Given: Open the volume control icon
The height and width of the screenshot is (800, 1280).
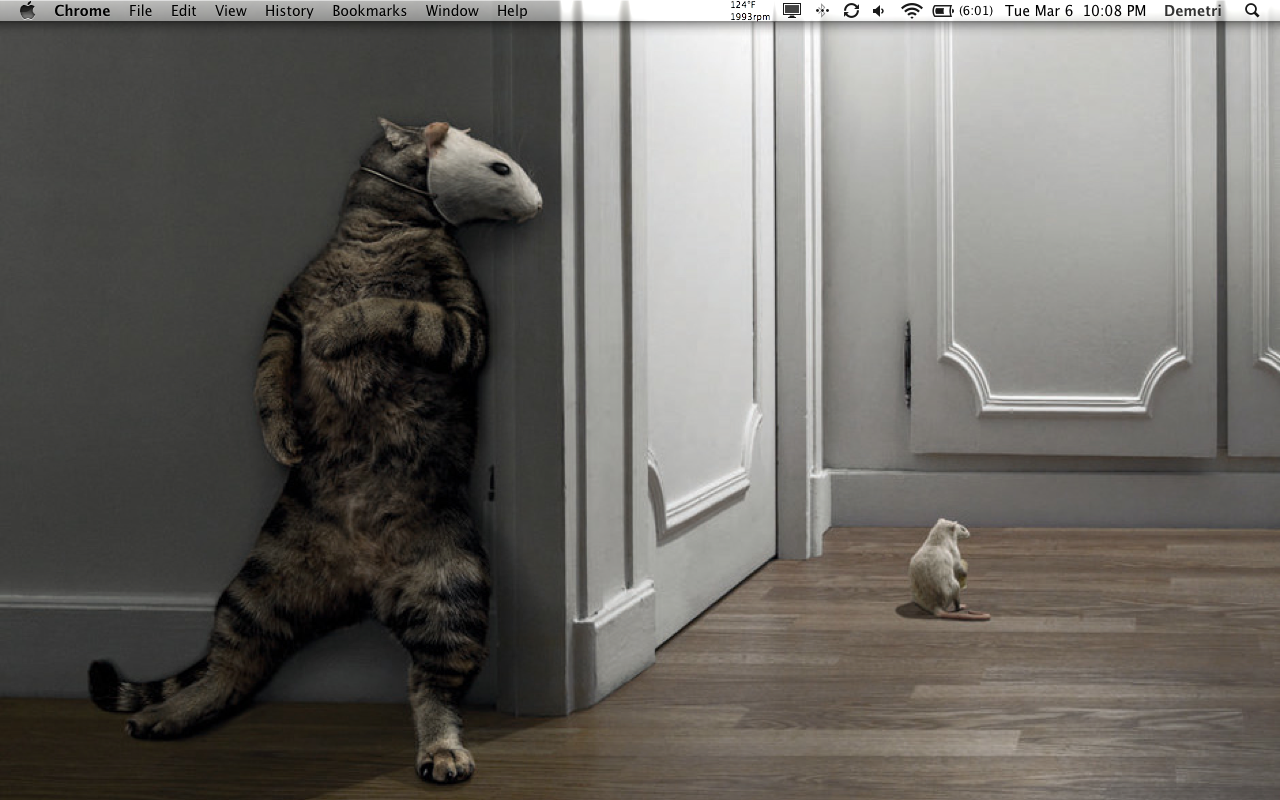Looking at the screenshot, I should pyautogui.click(x=879, y=11).
